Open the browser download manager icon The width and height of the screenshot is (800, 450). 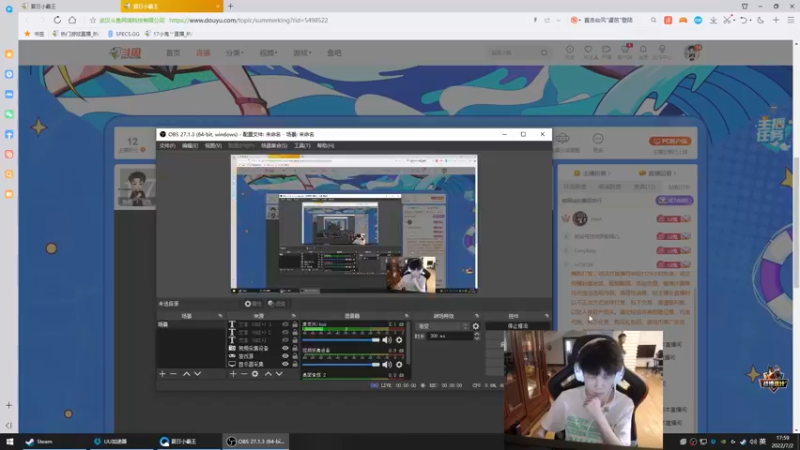(x=713, y=20)
